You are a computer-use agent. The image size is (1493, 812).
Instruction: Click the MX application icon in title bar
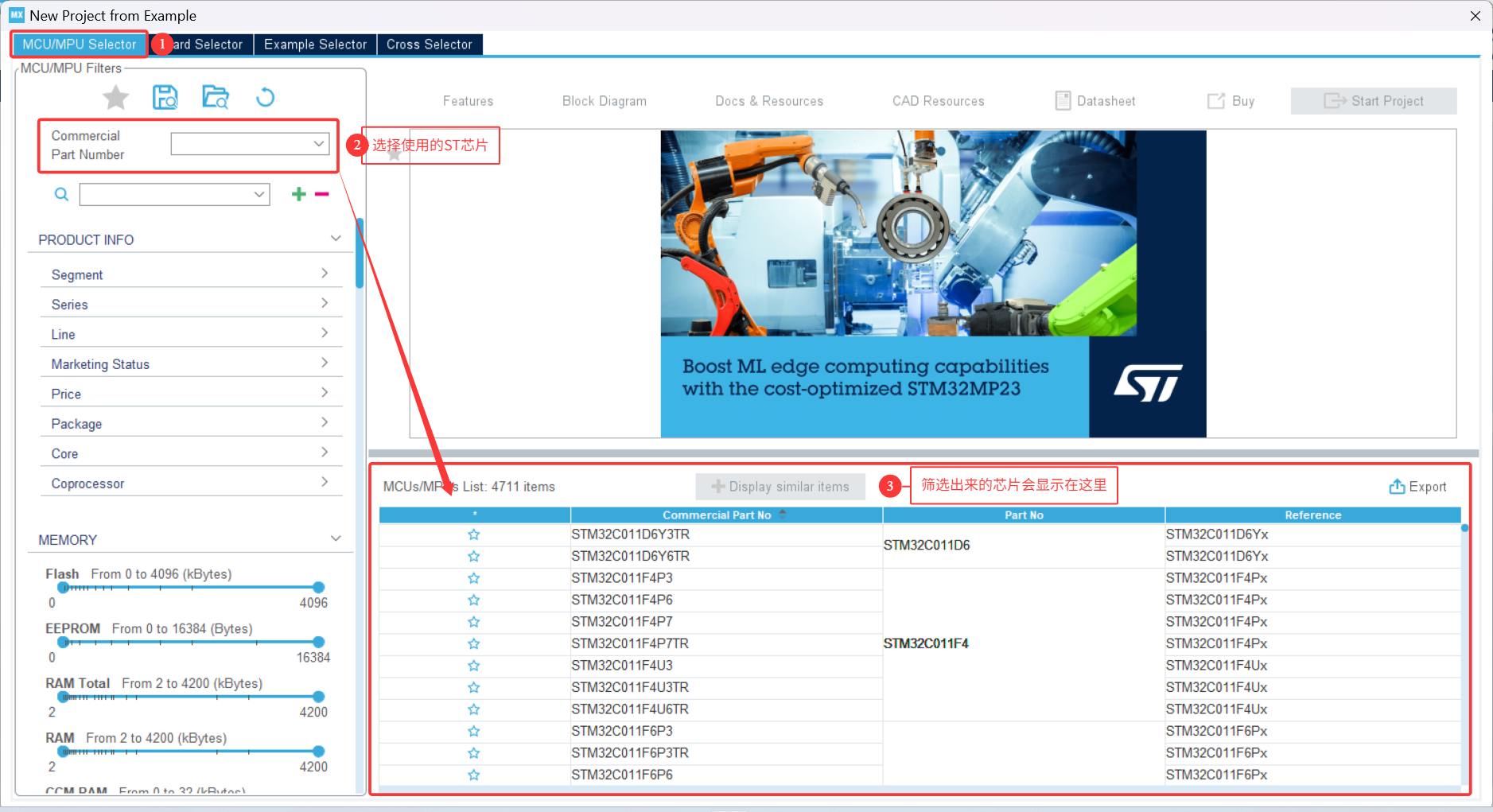[17, 15]
